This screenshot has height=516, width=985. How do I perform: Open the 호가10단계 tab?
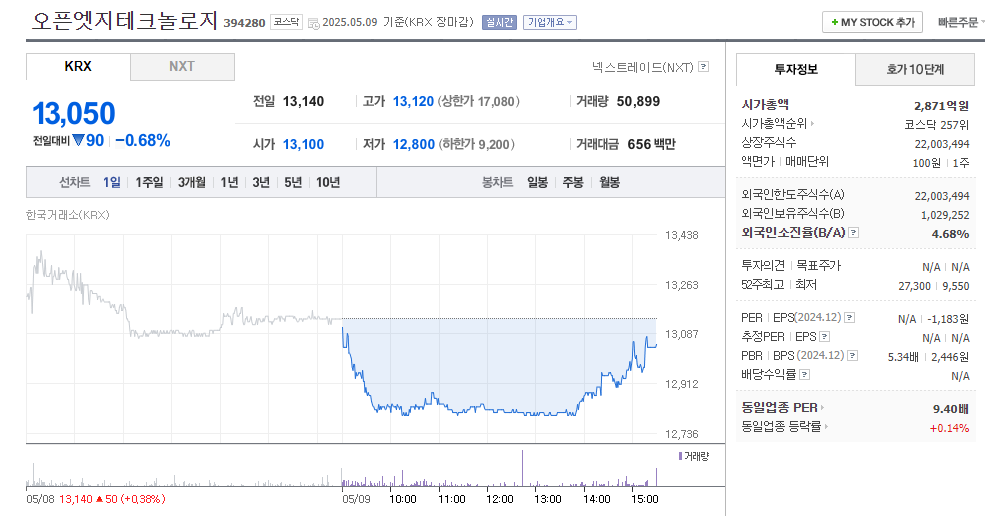(x=915, y=69)
